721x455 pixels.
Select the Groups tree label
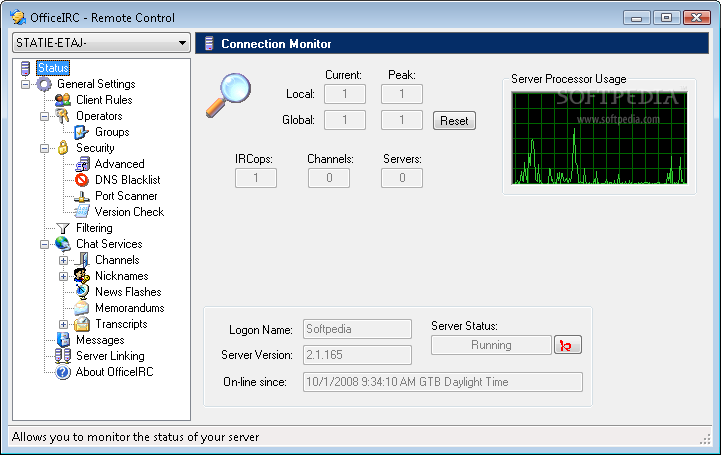112,132
